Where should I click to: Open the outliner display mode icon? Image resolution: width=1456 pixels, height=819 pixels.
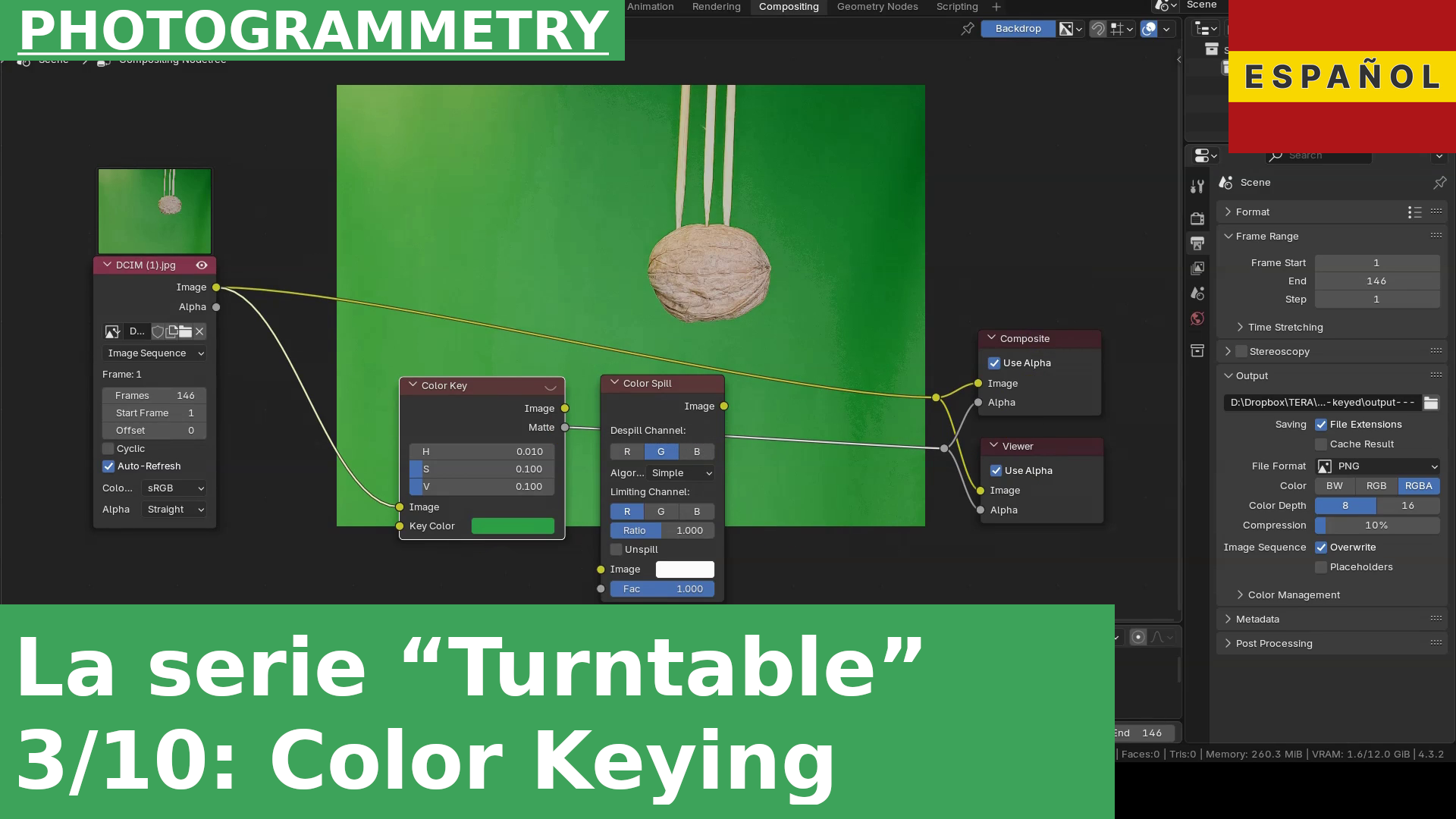pos(1205,29)
